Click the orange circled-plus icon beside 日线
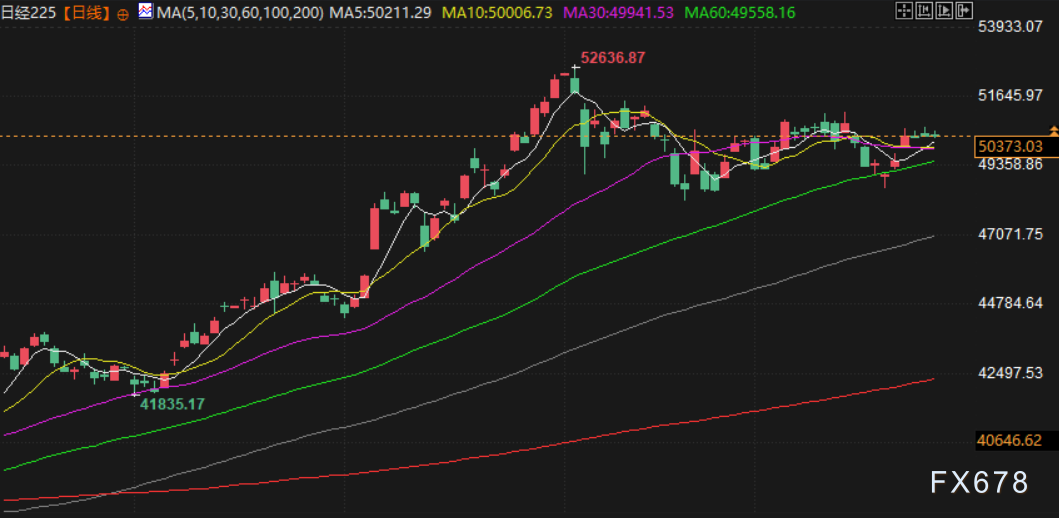This screenshot has height=518, width=1059. pos(122,13)
